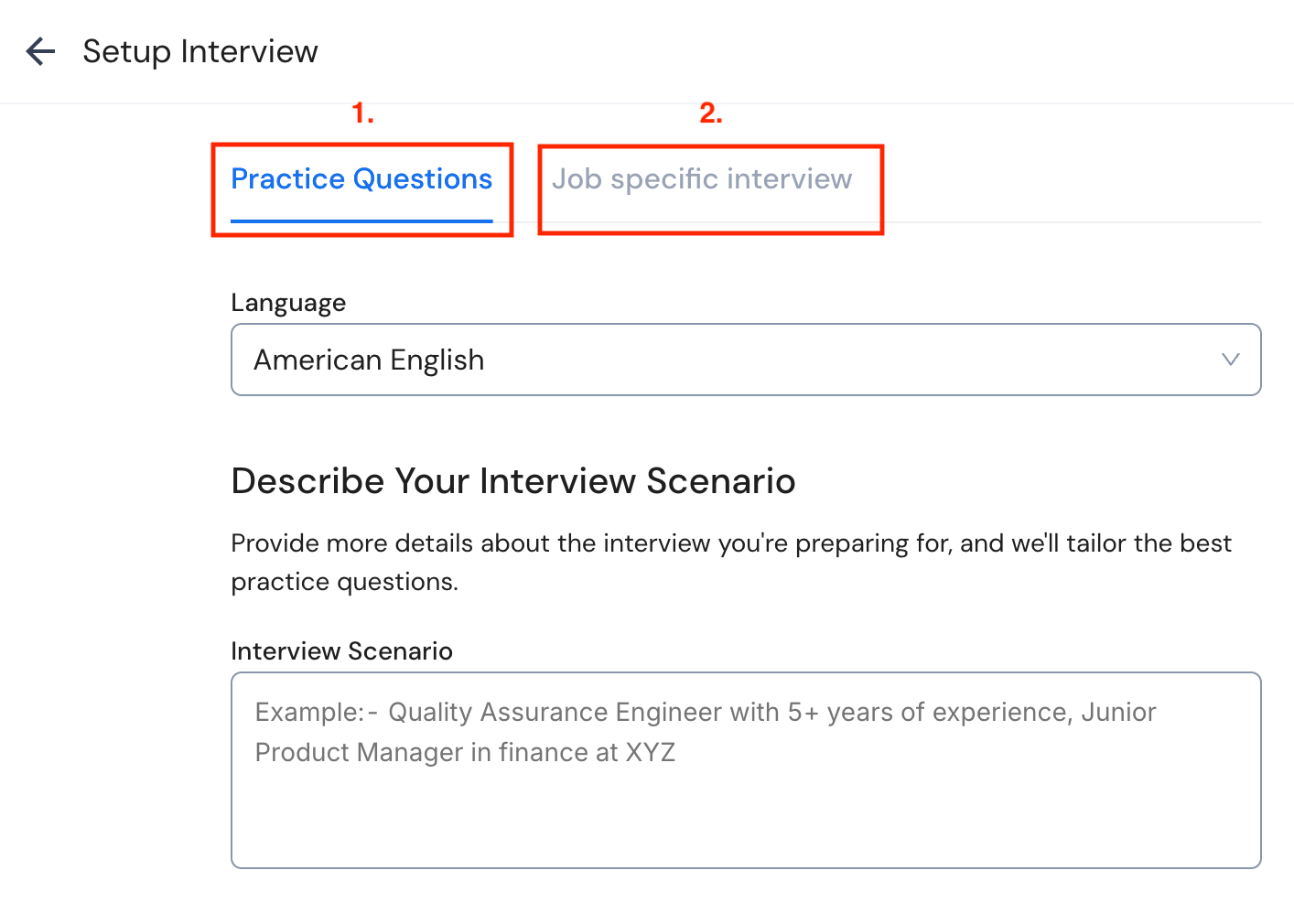Screen dimensions: 1294x924
Task: Select the Language dropdown chevron
Action: (1231, 360)
